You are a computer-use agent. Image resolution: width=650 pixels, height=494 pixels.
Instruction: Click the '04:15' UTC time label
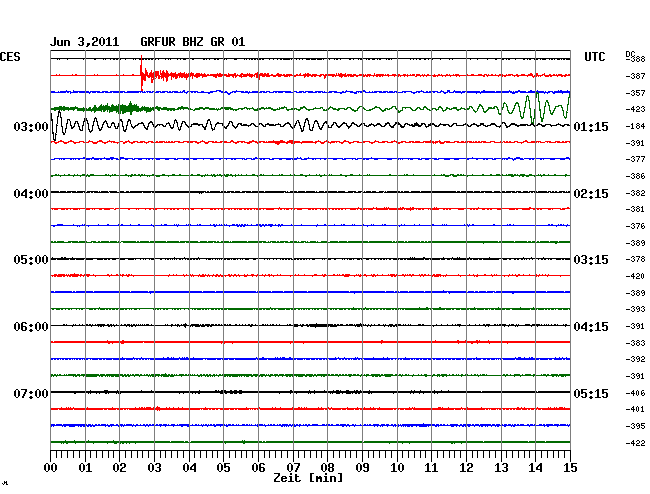591,327
